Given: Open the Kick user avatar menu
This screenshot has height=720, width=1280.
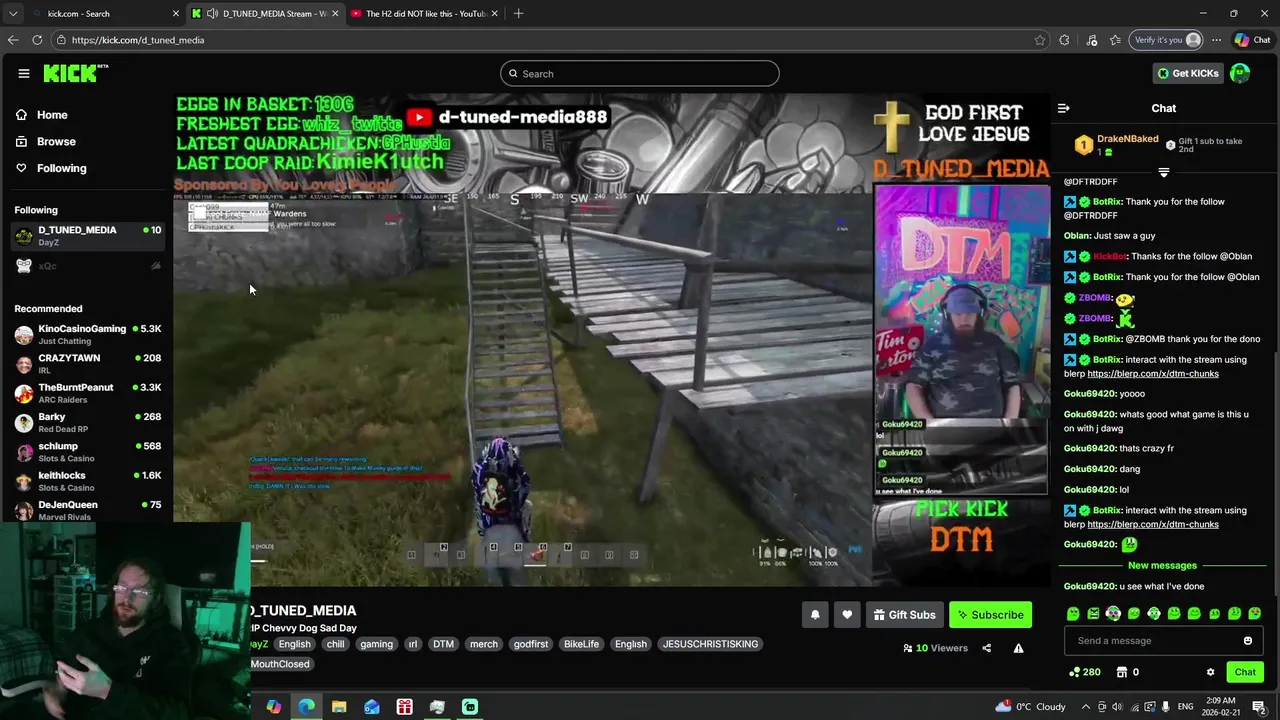Looking at the screenshot, I should [x=1240, y=73].
